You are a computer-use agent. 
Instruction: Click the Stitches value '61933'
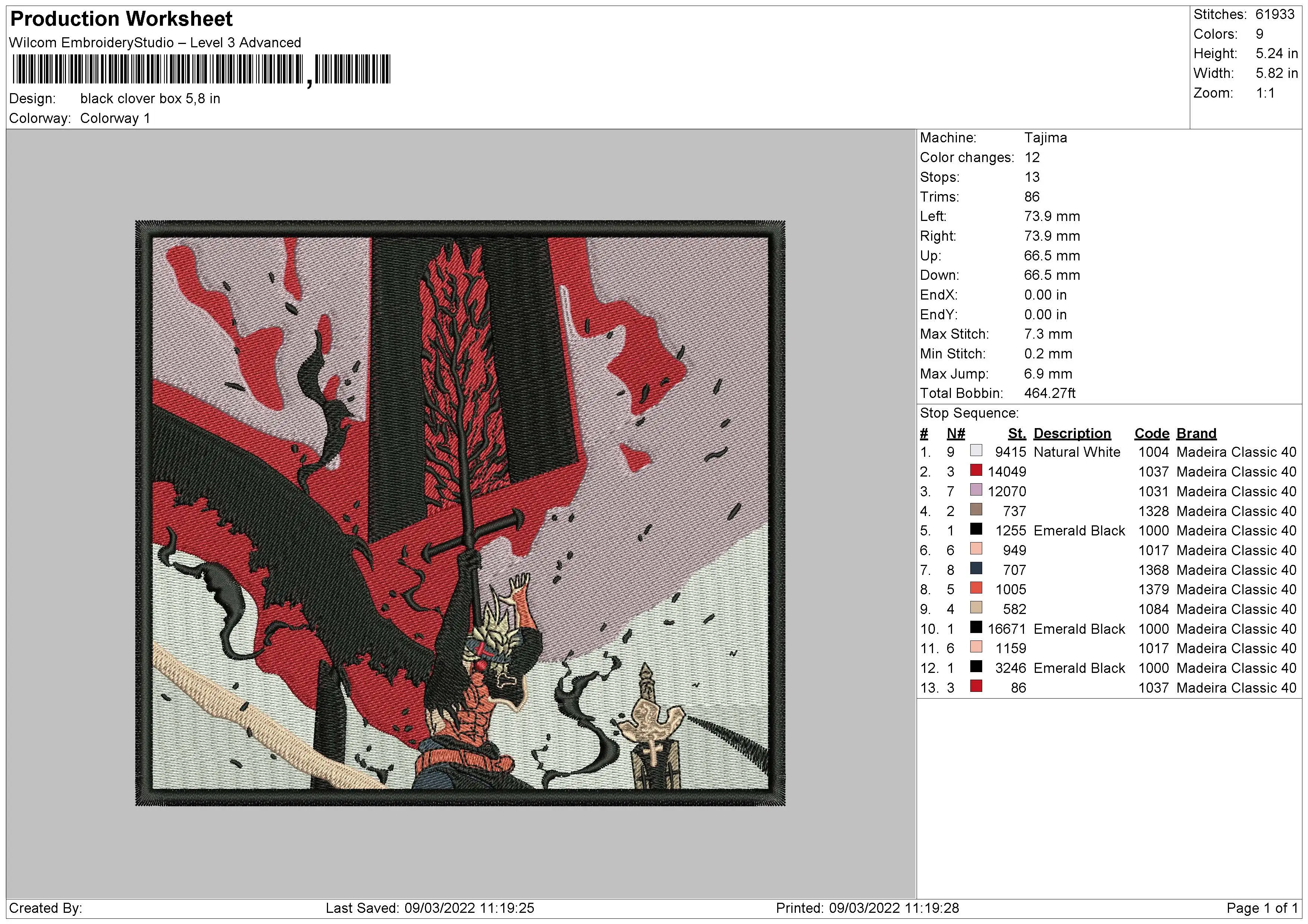click(1275, 14)
